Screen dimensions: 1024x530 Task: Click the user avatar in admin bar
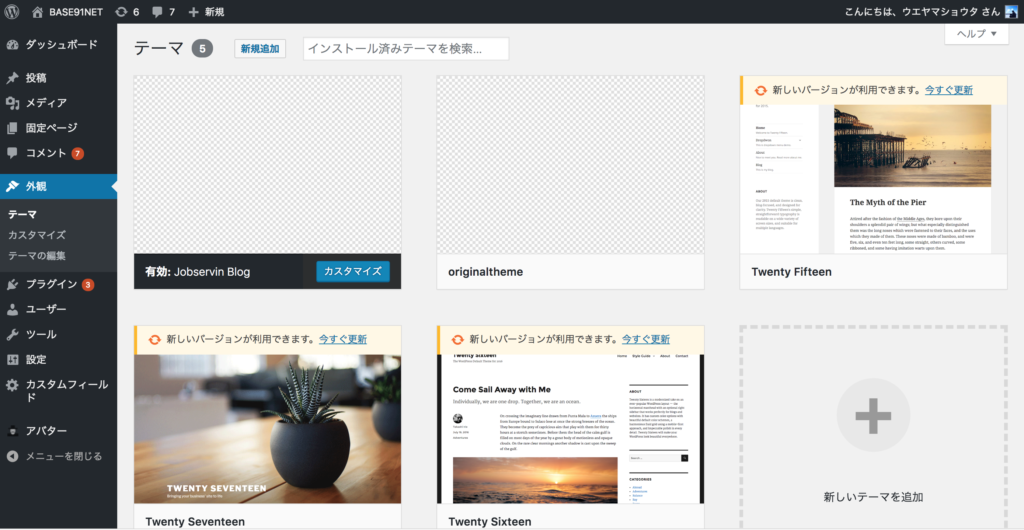[1011, 12]
